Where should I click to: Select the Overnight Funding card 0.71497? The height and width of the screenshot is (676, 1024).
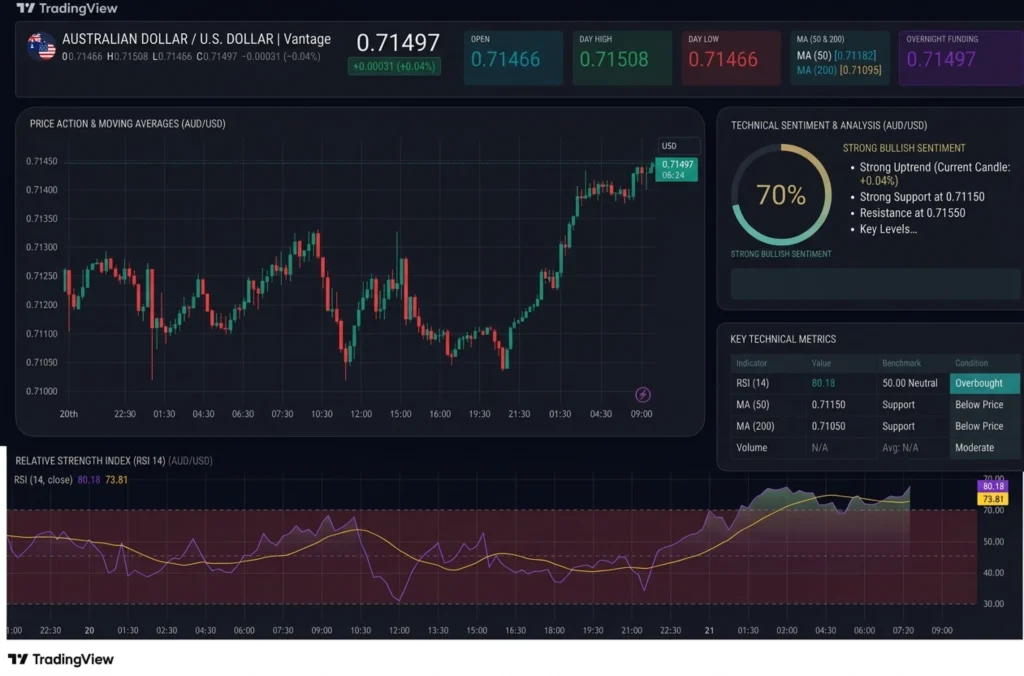pos(961,57)
